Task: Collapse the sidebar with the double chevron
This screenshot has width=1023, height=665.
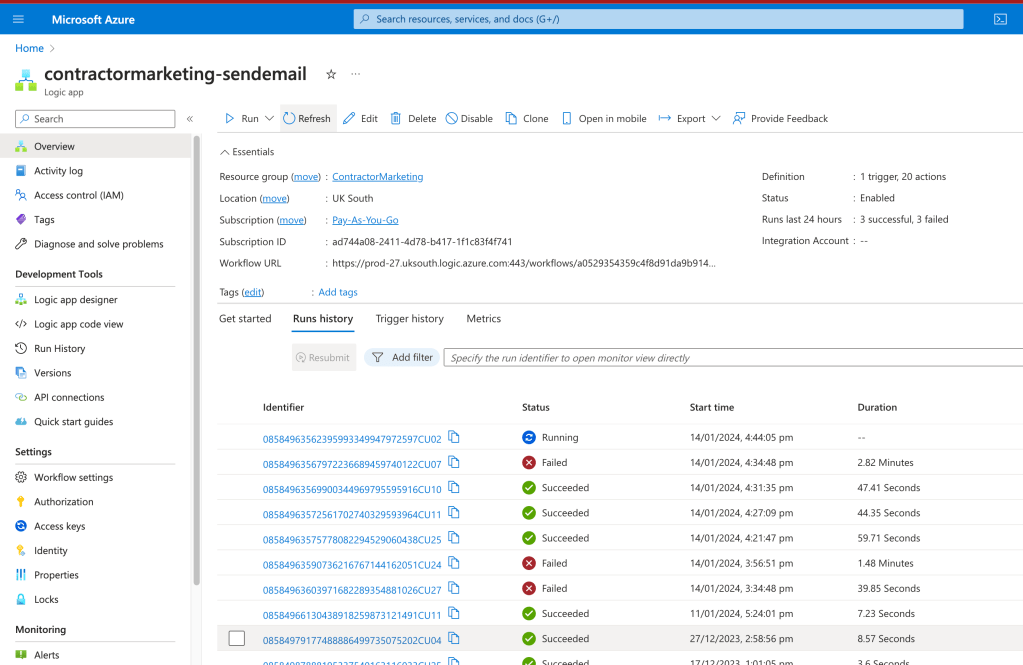Action: click(x=190, y=119)
